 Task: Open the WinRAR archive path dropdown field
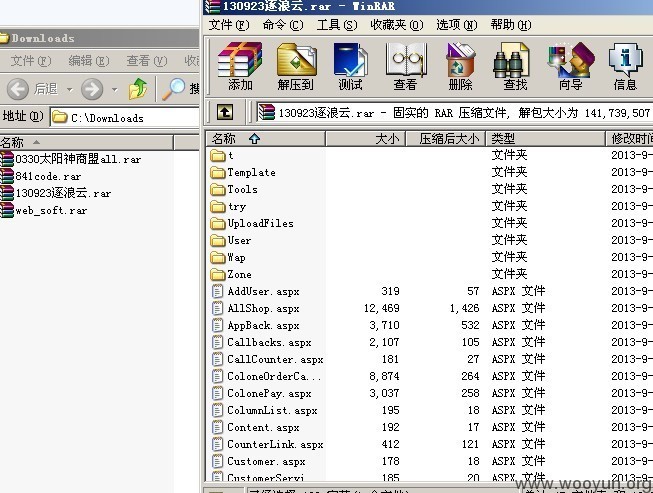click(454, 112)
